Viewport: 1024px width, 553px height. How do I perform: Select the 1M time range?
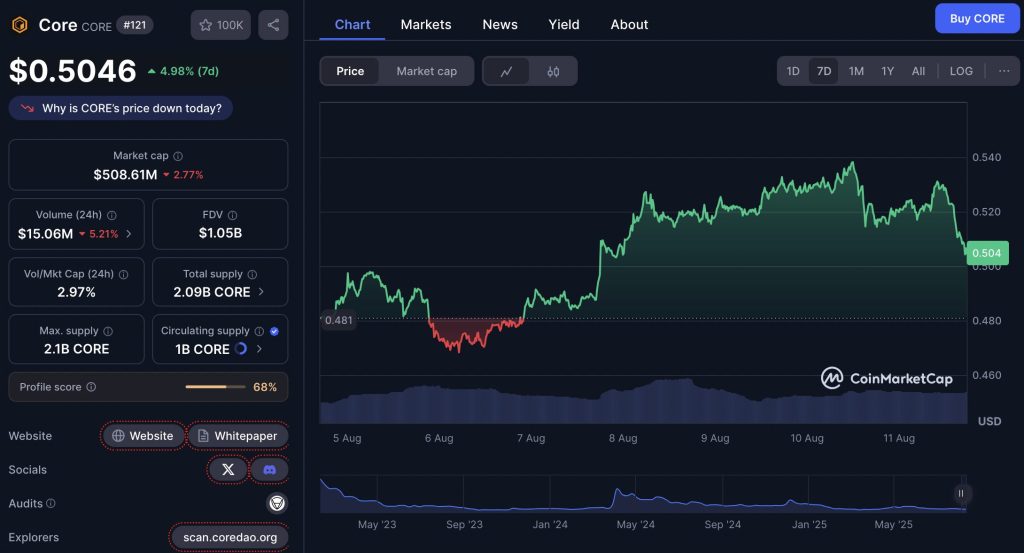point(856,71)
